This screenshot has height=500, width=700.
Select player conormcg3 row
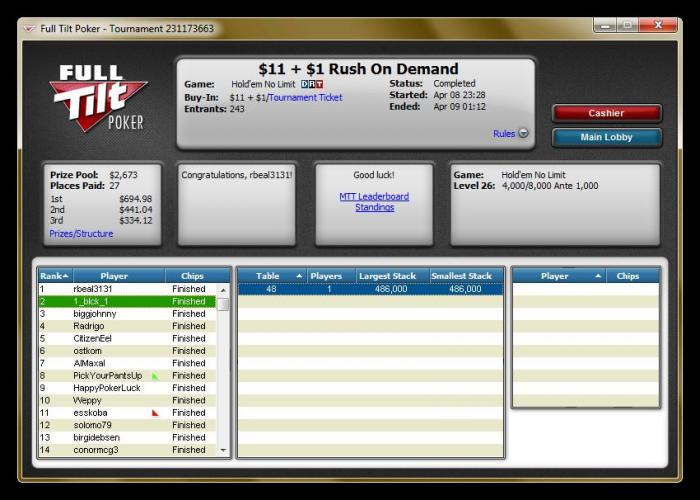tap(128, 450)
